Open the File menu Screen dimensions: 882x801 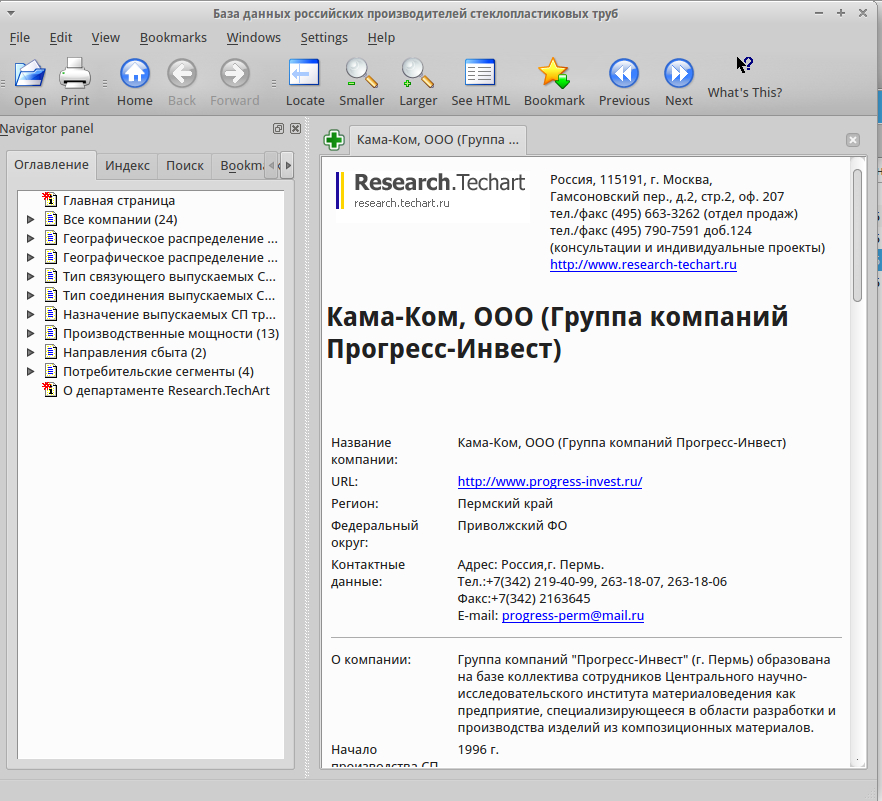20,38
